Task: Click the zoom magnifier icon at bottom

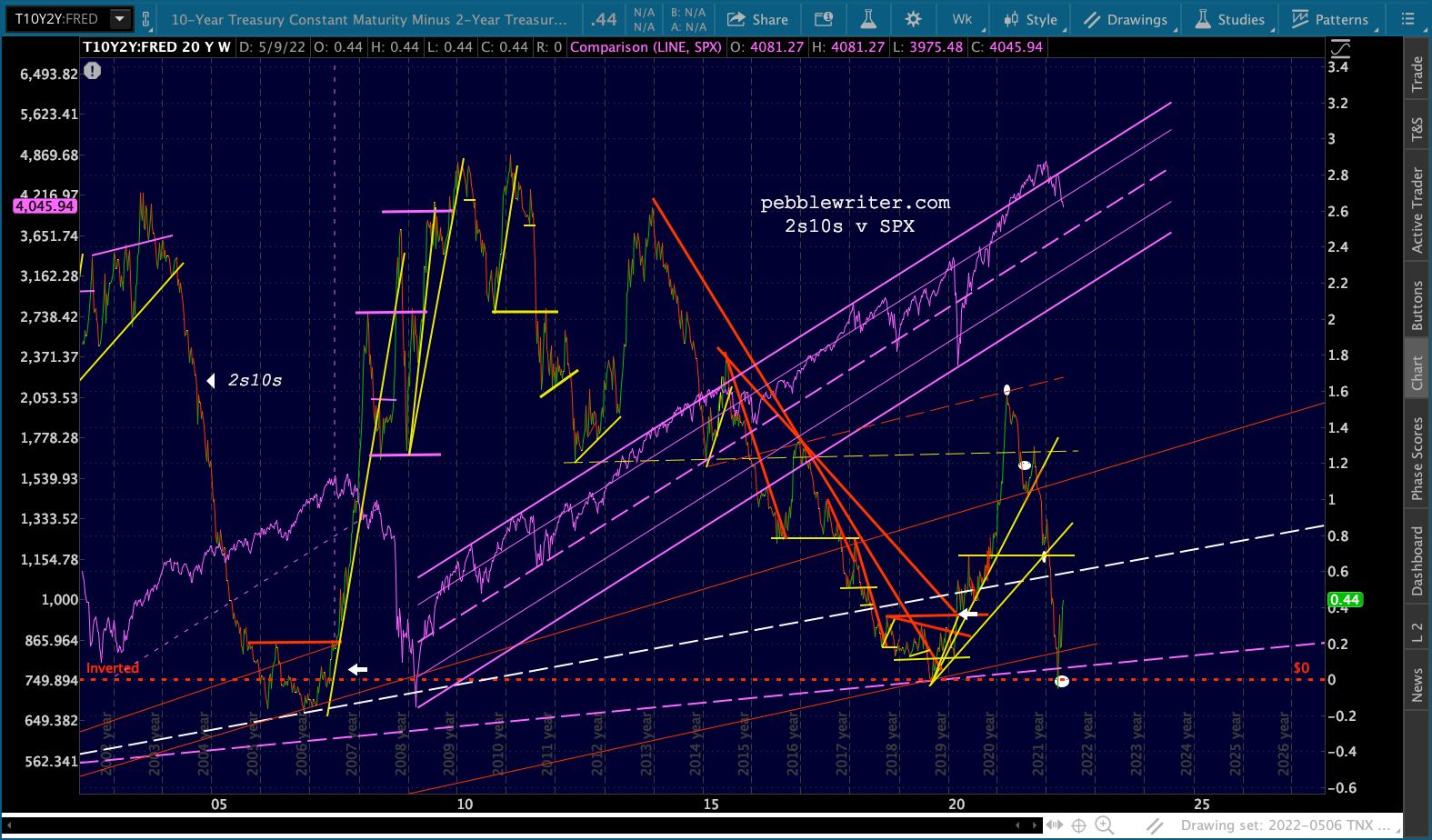Action: pyautogui.click(x=1105, y=825)
